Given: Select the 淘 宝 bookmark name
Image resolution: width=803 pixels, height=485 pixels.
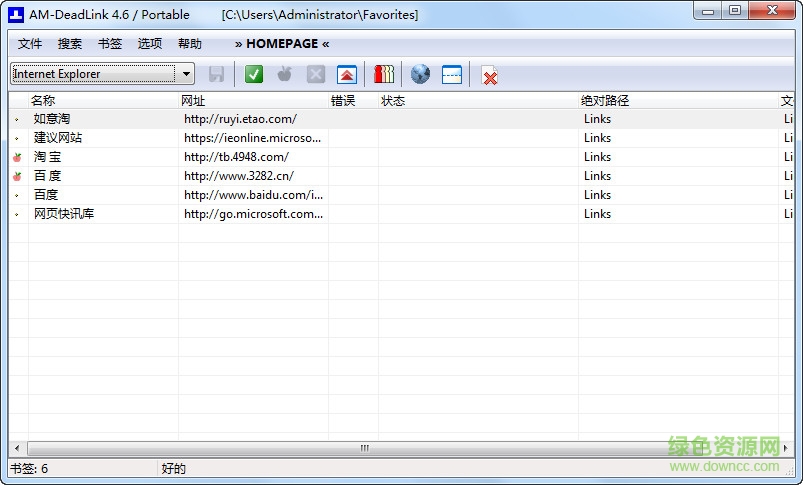Looking at the screenshot, I should (x=47, y=157).
